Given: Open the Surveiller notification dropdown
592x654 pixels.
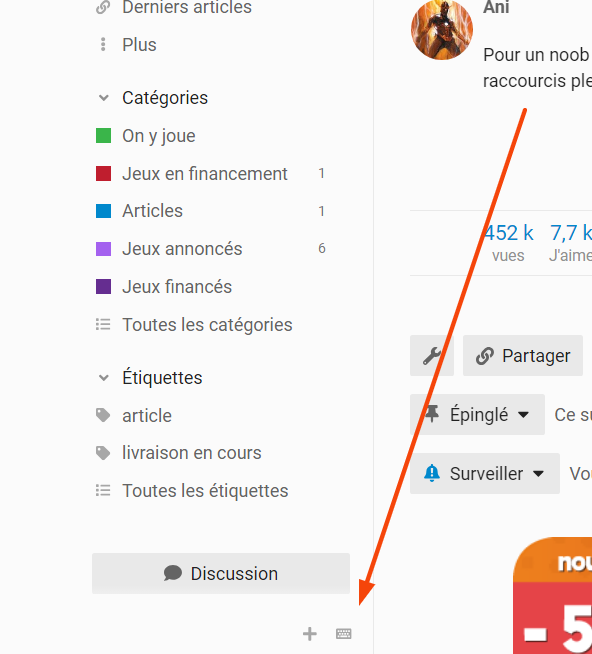Looking at the screenshot, I should pyautogui.click(x=485, y=474).
